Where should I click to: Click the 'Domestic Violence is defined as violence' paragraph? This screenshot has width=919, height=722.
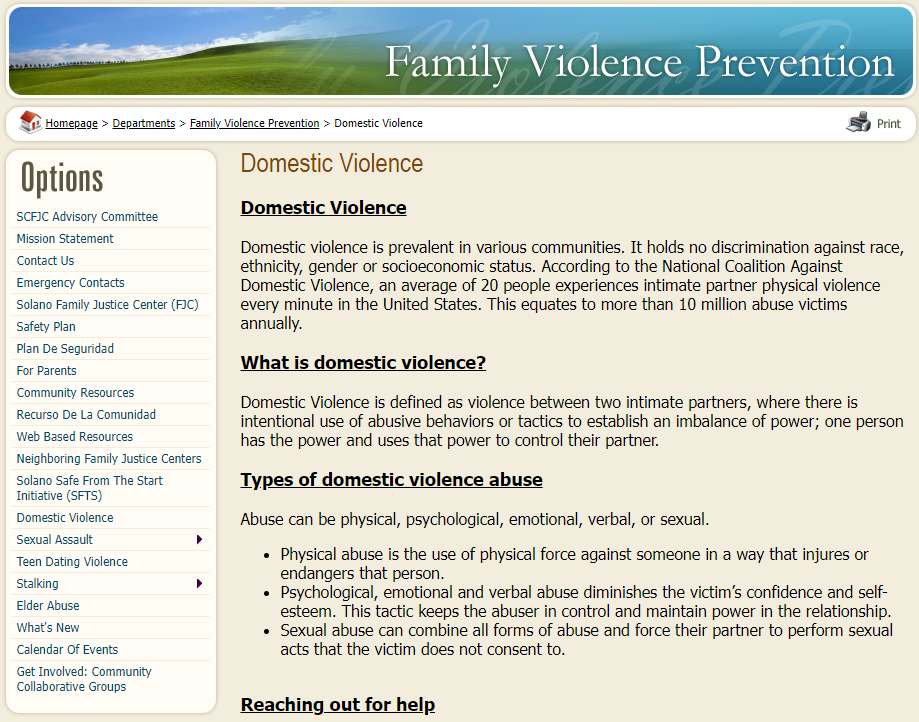[x=572, y=421]
